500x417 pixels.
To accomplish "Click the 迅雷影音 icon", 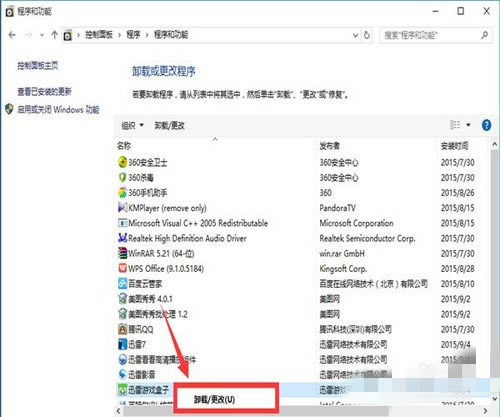I will 123,374.
